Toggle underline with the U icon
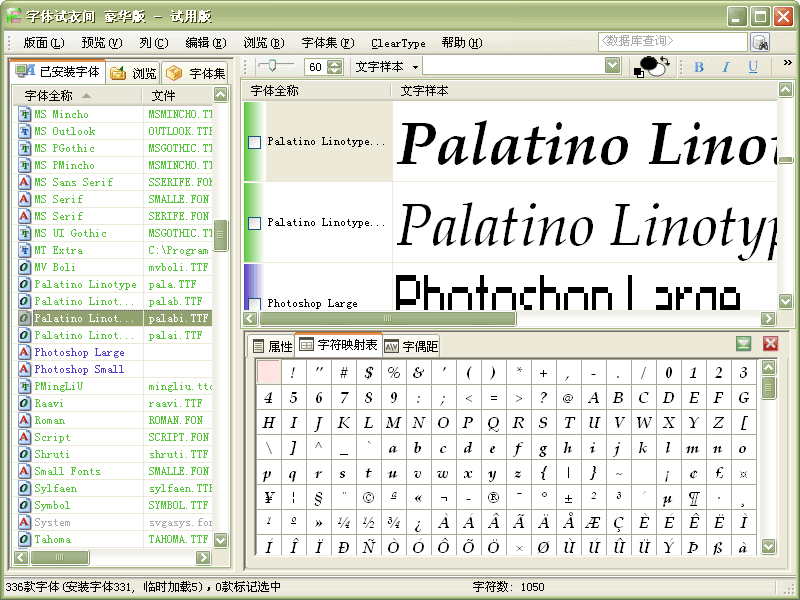800x600 pixels. point(753,67)
